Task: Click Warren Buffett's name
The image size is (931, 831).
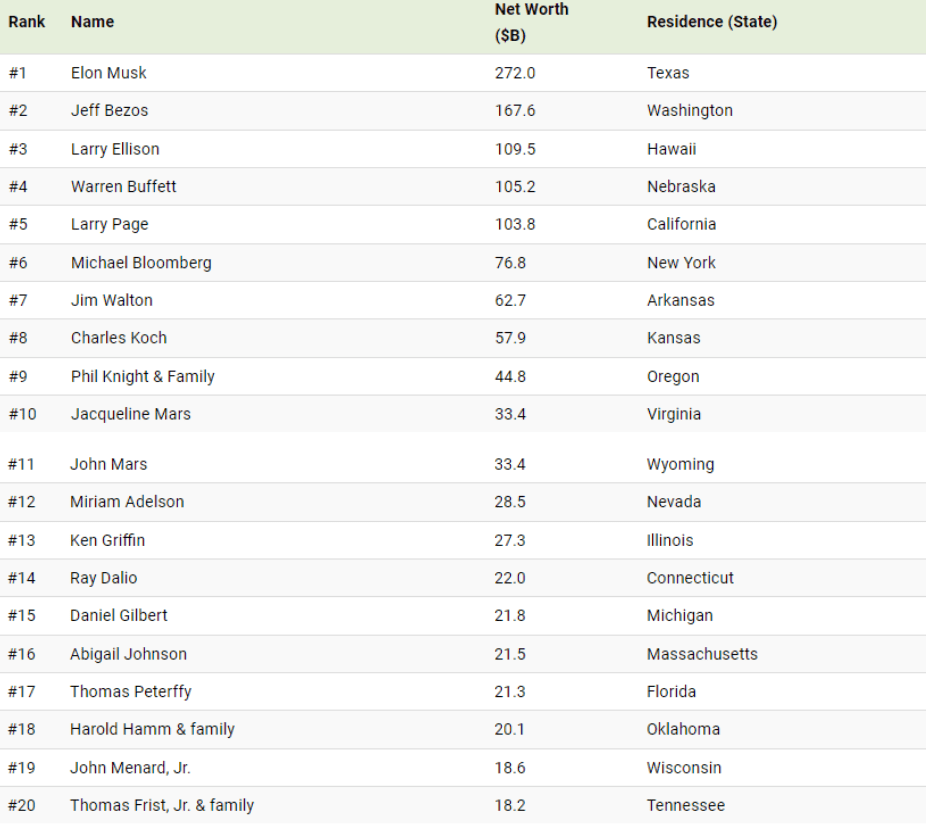Action: (x=123, y=187)
